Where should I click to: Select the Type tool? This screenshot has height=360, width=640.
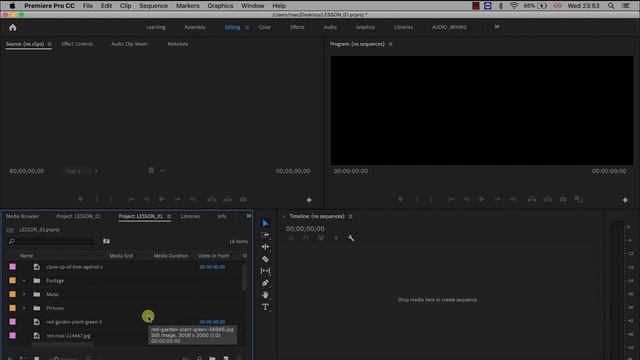click(265, 307)
